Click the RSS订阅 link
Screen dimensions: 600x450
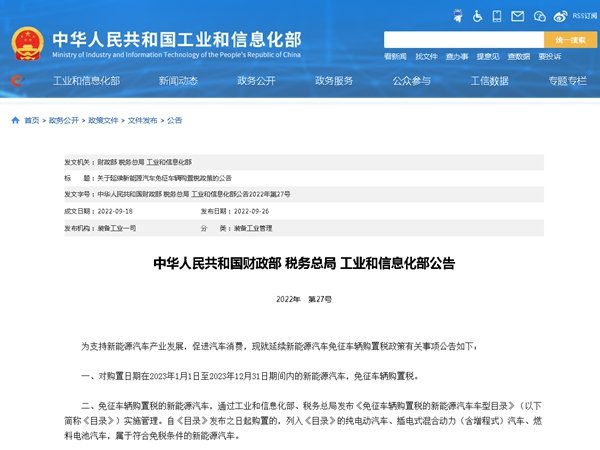pyautogui.click(x=585, y=16)
